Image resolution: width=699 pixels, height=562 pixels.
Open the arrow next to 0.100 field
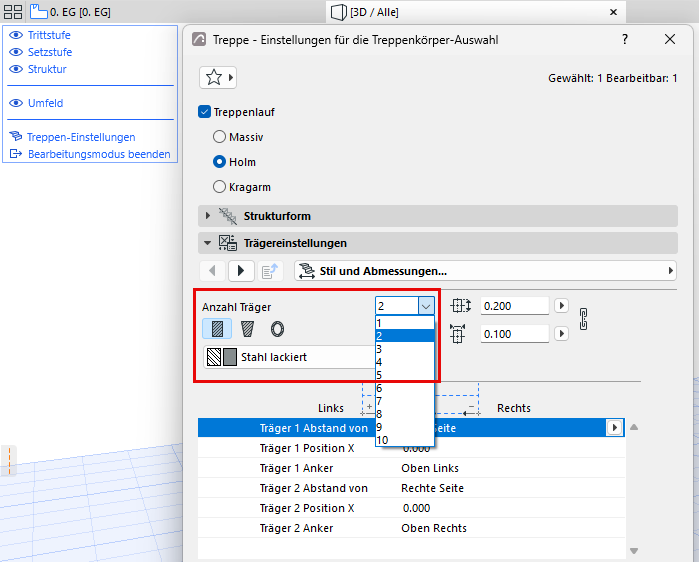(x=562, y=333)
